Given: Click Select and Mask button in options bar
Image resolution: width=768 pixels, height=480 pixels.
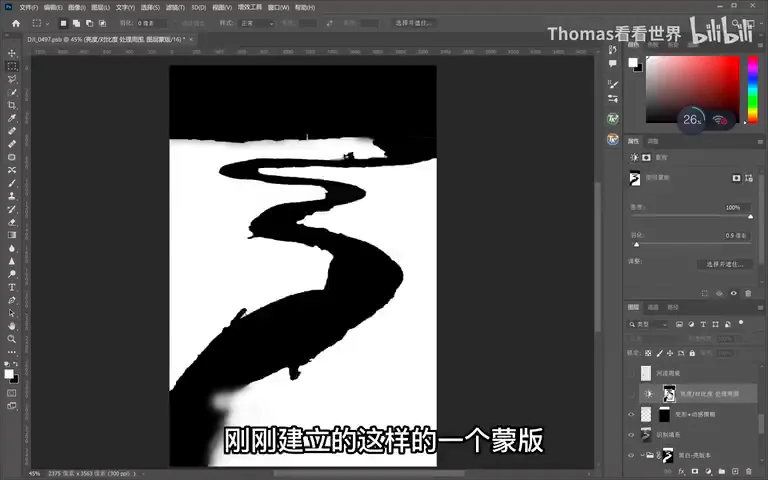Looking at the screenshot, I should point(413,23).
